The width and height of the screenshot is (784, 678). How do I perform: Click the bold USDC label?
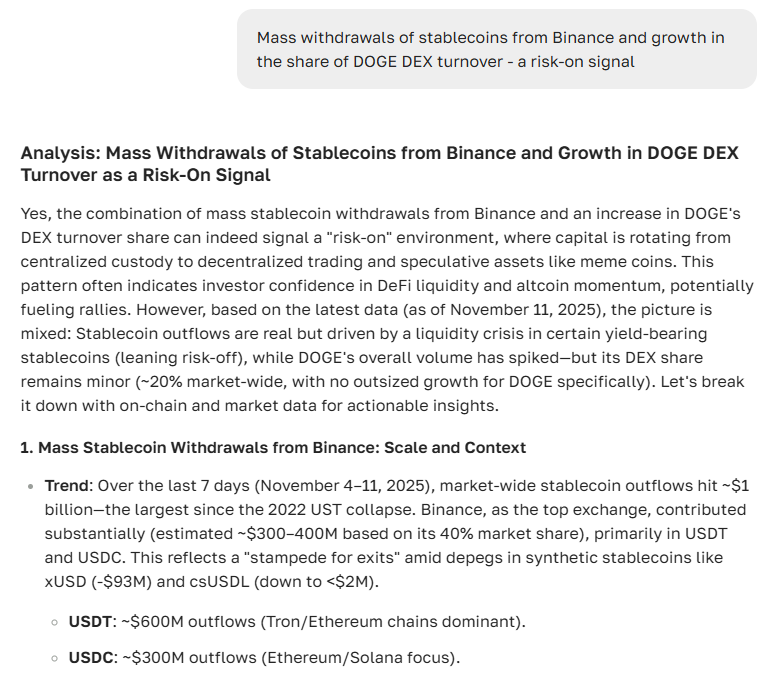click(x=89, y=657)
